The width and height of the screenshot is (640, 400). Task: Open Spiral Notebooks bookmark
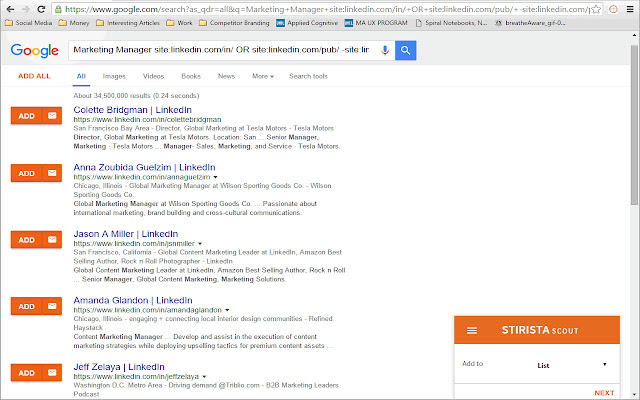pyautogui.click(x=451, y=23)
